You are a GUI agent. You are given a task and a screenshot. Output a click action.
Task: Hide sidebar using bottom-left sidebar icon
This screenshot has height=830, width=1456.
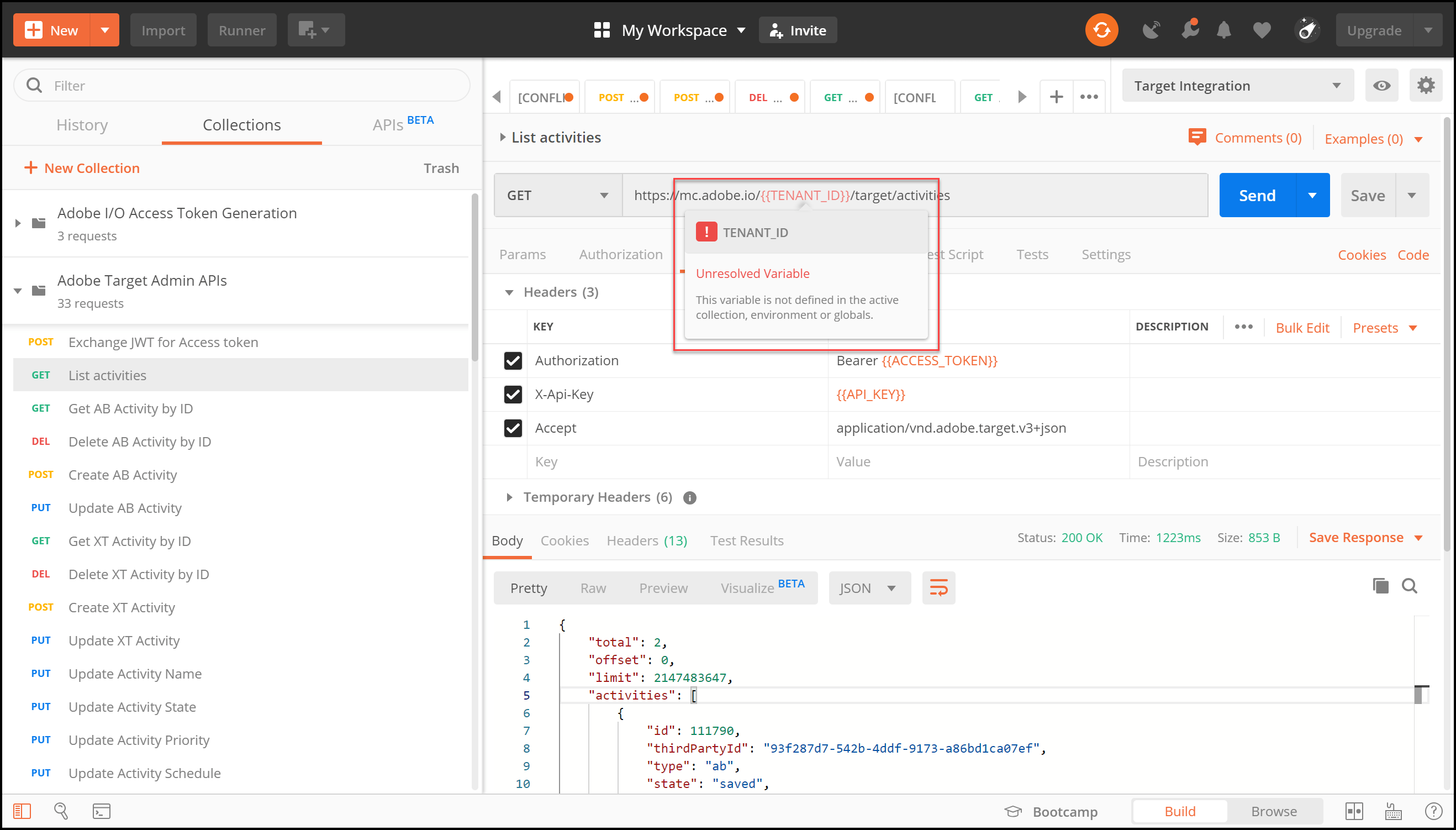coord(22,811)
